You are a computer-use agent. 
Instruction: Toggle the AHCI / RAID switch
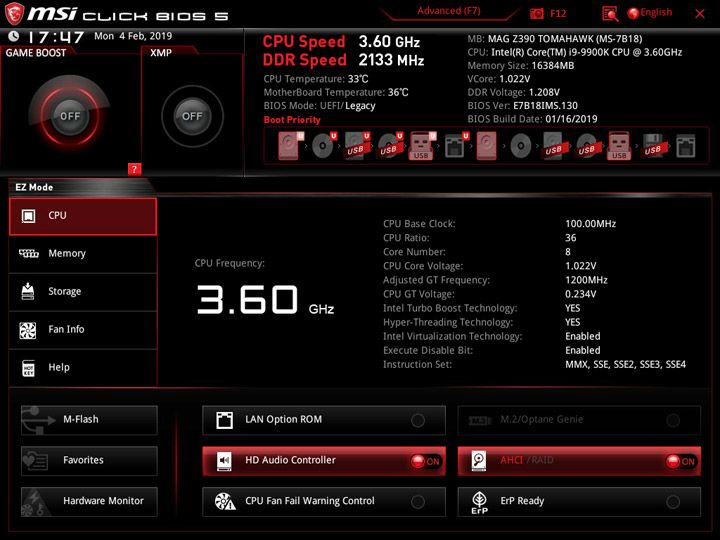pos(681,461)
